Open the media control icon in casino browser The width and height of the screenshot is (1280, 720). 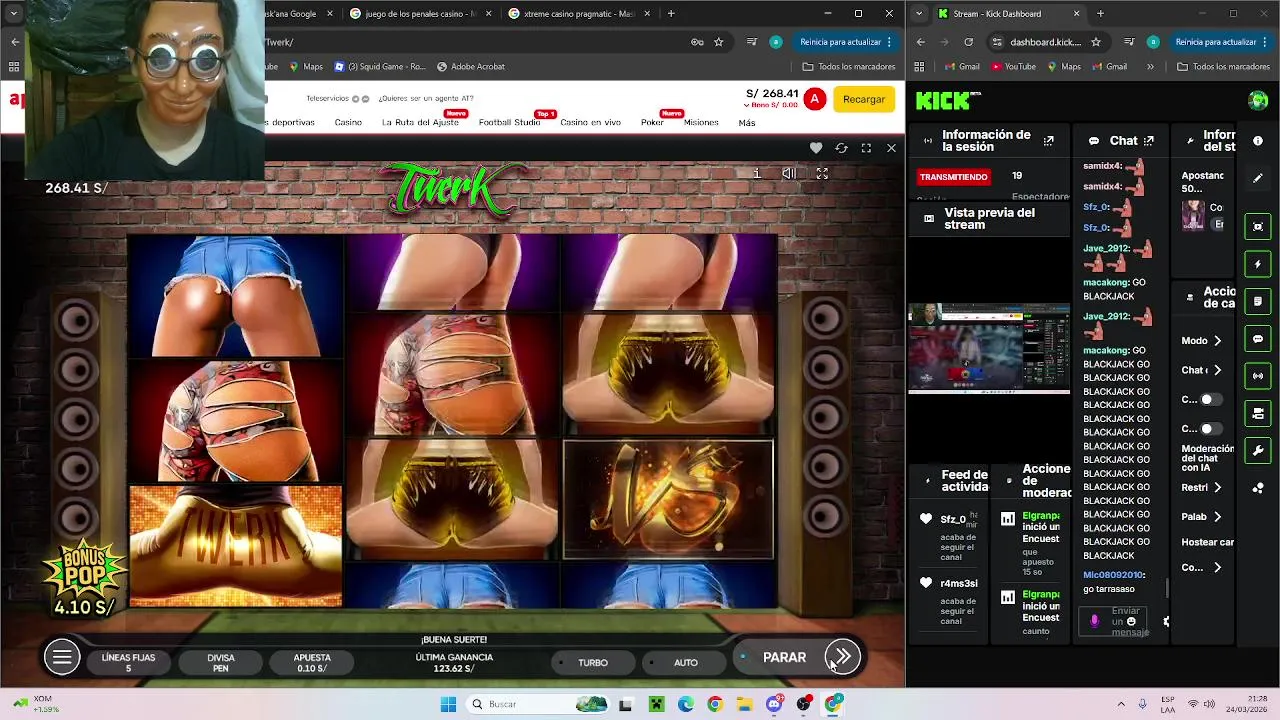752,42
